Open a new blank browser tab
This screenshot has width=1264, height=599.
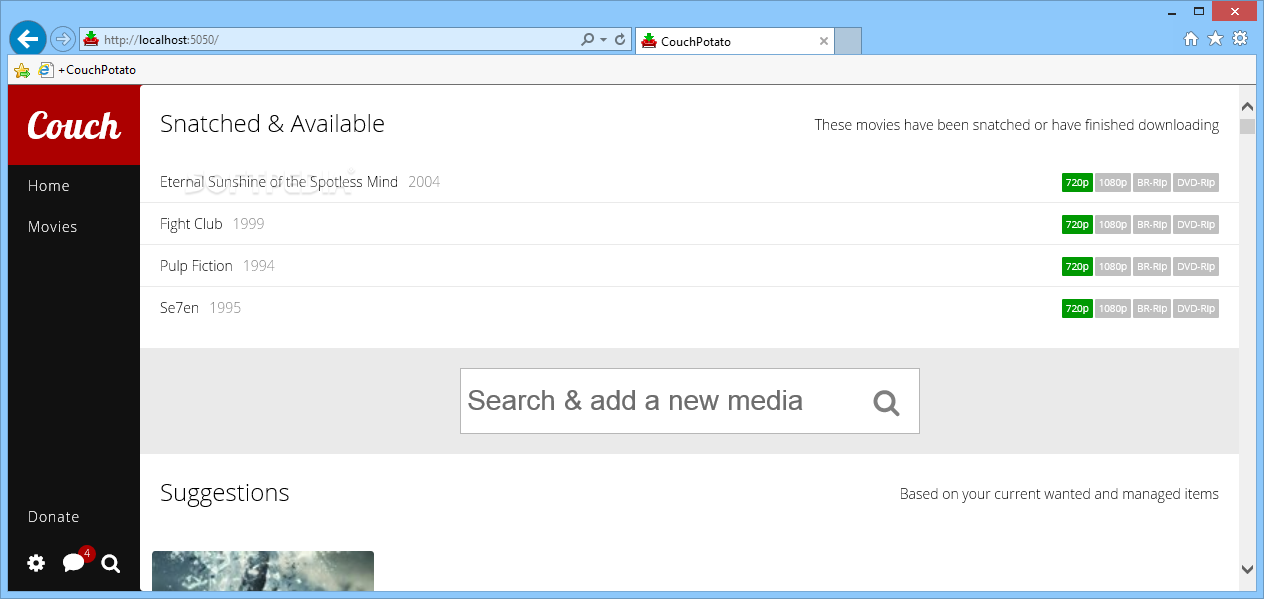click(848, 42)
